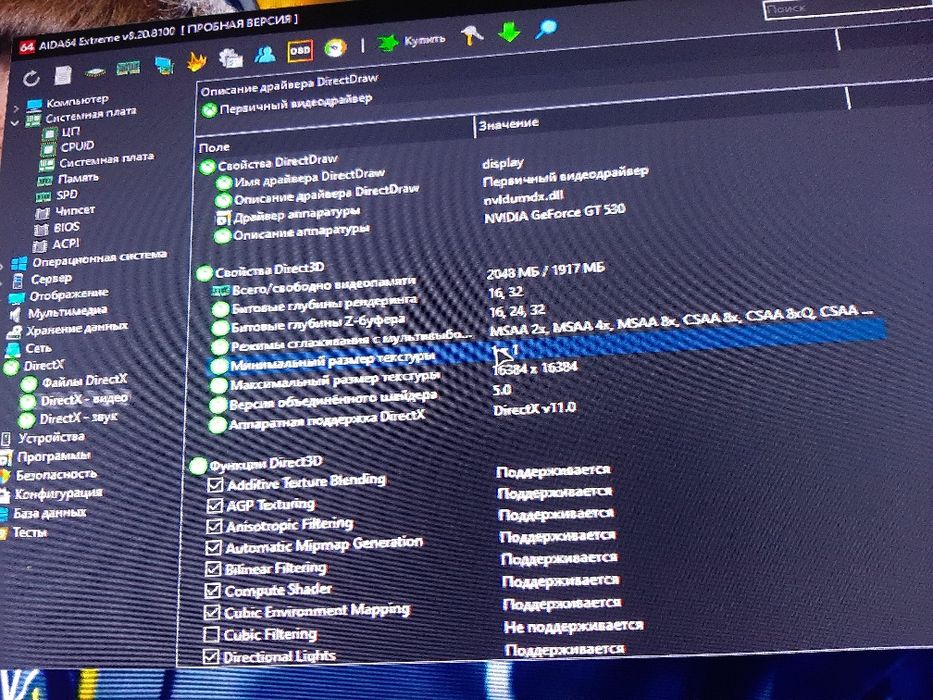Collapse the Системная плата tree node

[15, 123]
